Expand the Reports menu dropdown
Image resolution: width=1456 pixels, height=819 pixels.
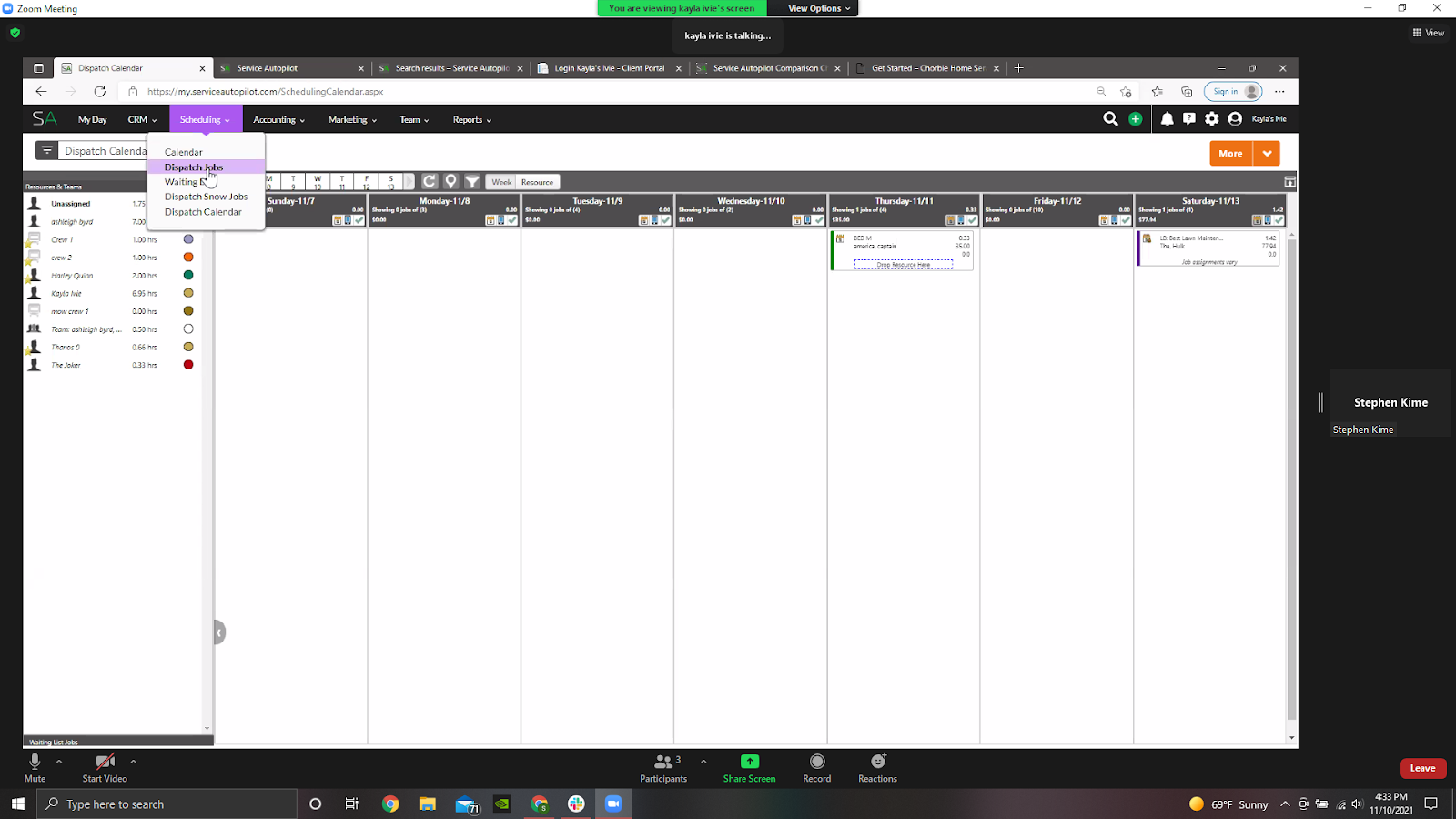click(x=471, y=119)
